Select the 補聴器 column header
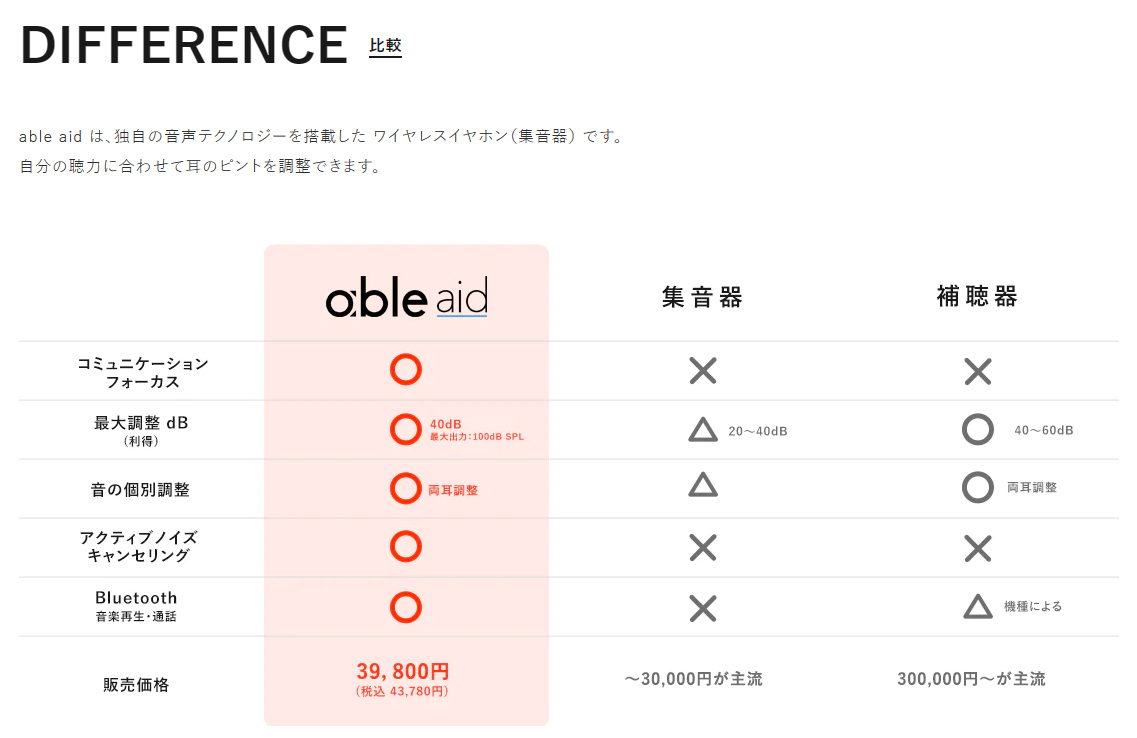The width and height of the screenshot is (1137, 738). point(977,297)
